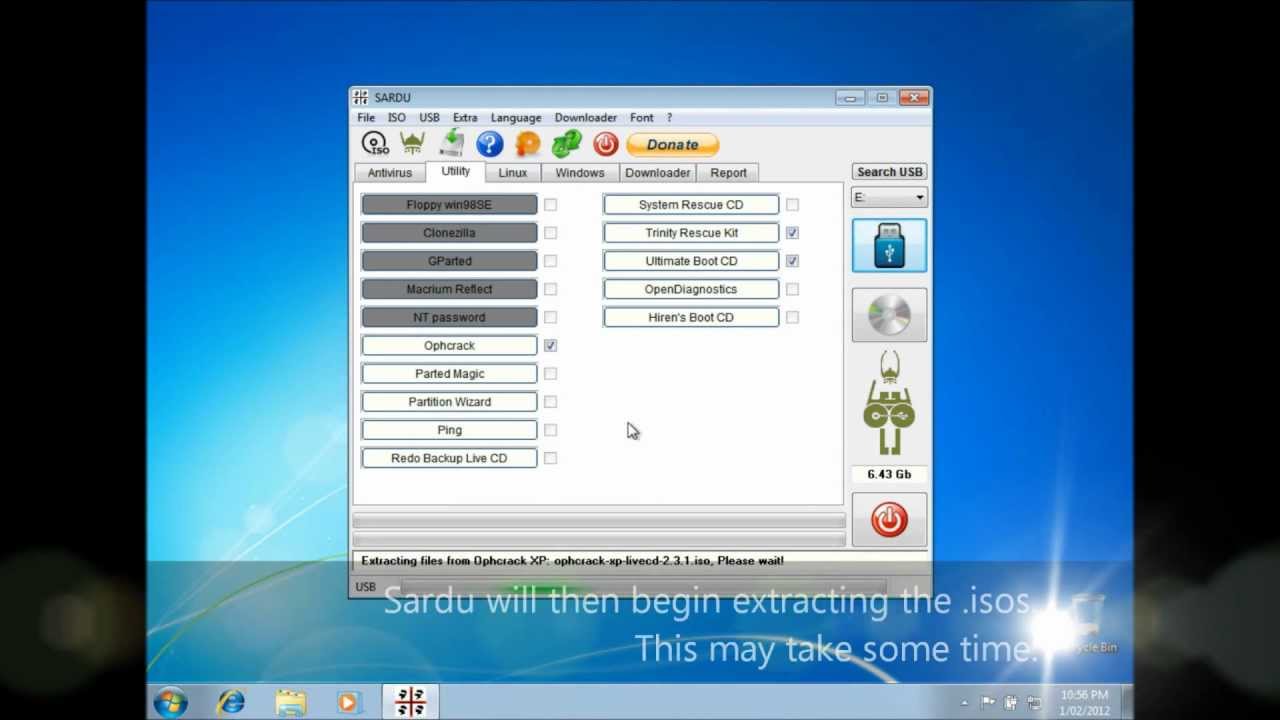The height and width of the screenshot is (720, 1280).
Task: Click the Parted Magic button
Action: point(449,373)
